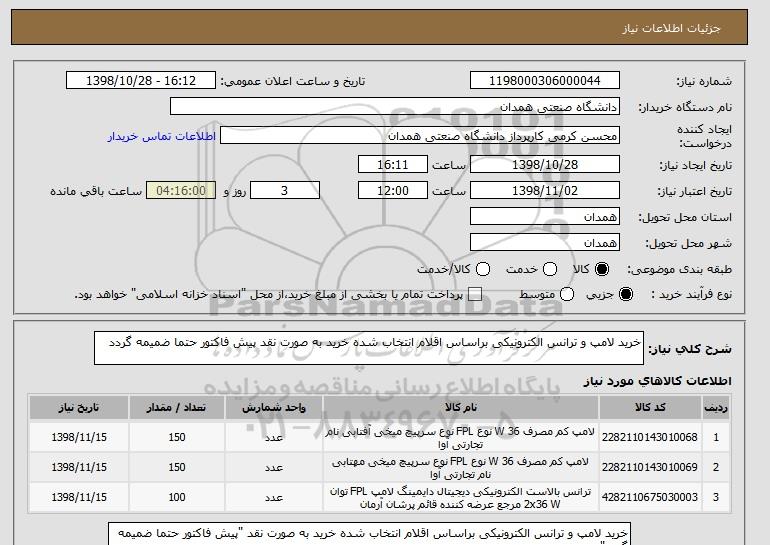Image resolution: width=770 pixels, height=545 pixels.
Task: Click the requester field محسن کرمی کارپرداز
Action: 420,136
